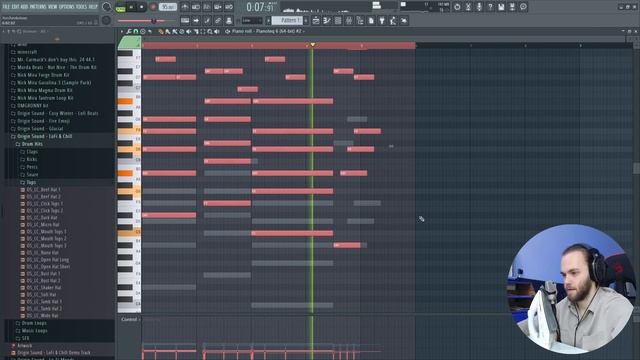
Task: Open the TOOLS menu
Action: pyautogui.click(x=81, y=7)
